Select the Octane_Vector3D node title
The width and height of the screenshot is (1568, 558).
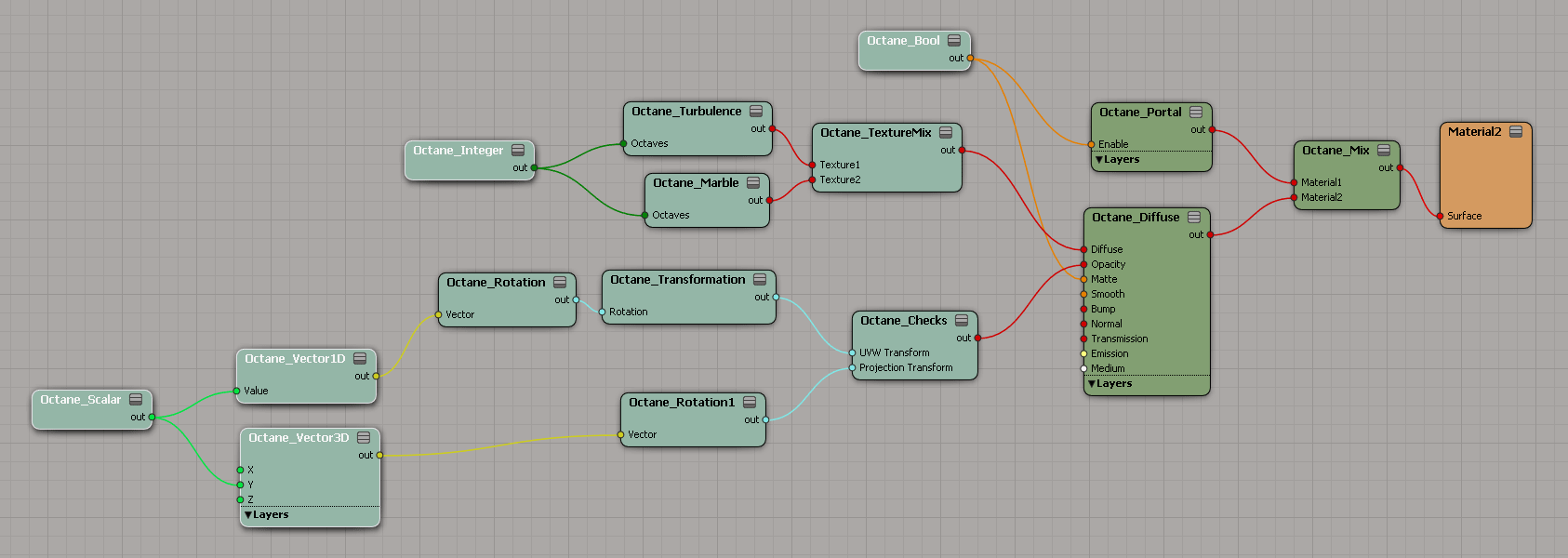299,437
